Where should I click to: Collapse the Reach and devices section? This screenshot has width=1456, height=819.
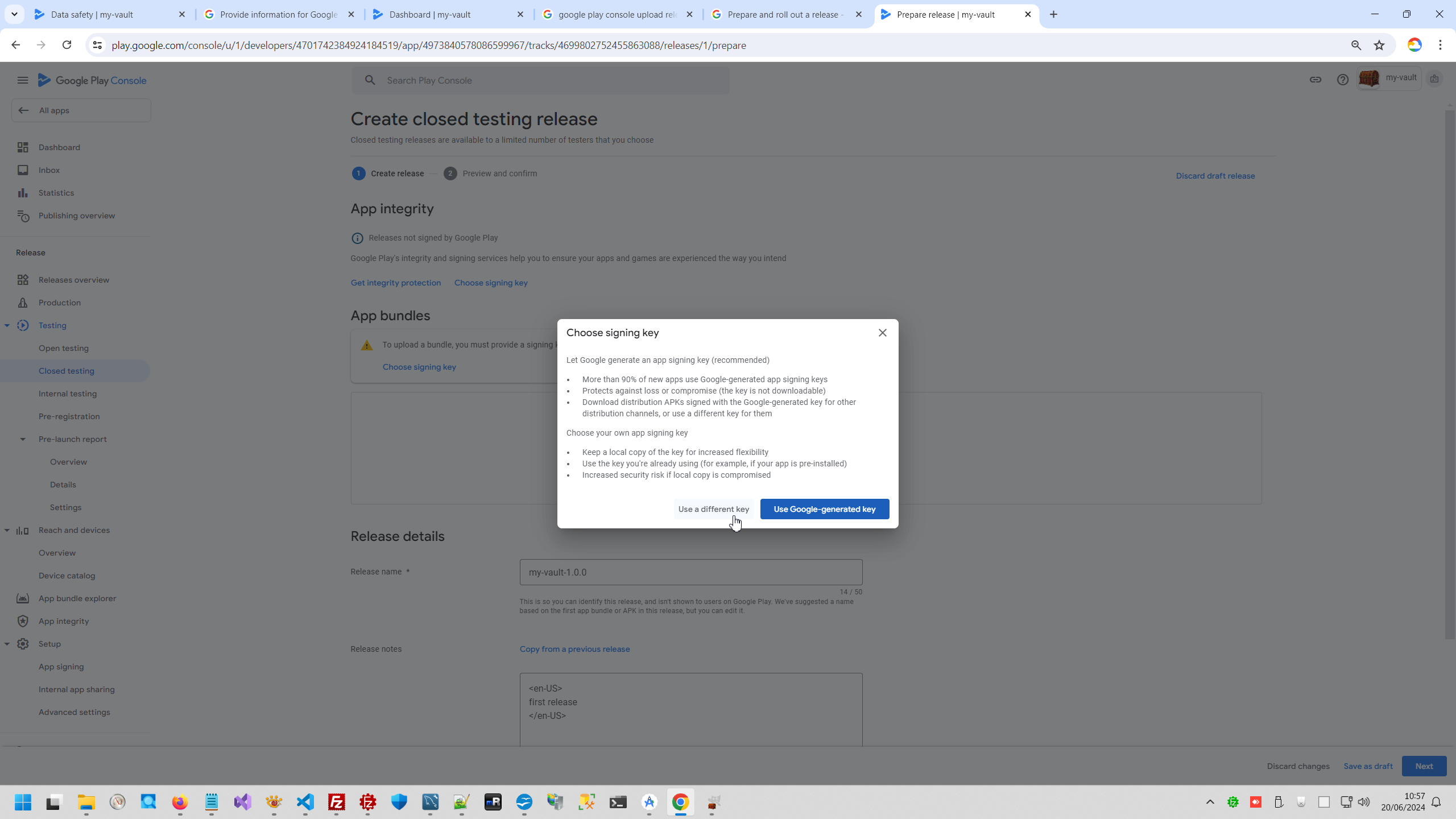click(7, 530)
